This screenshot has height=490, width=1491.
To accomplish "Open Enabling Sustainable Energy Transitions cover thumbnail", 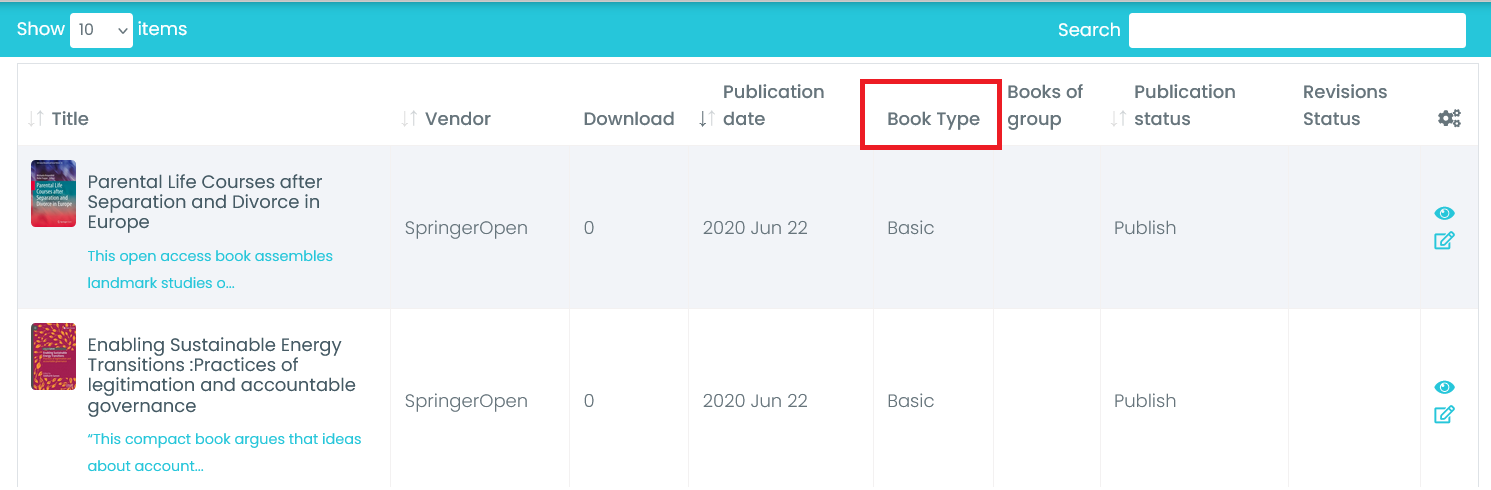I will [53, 356].
